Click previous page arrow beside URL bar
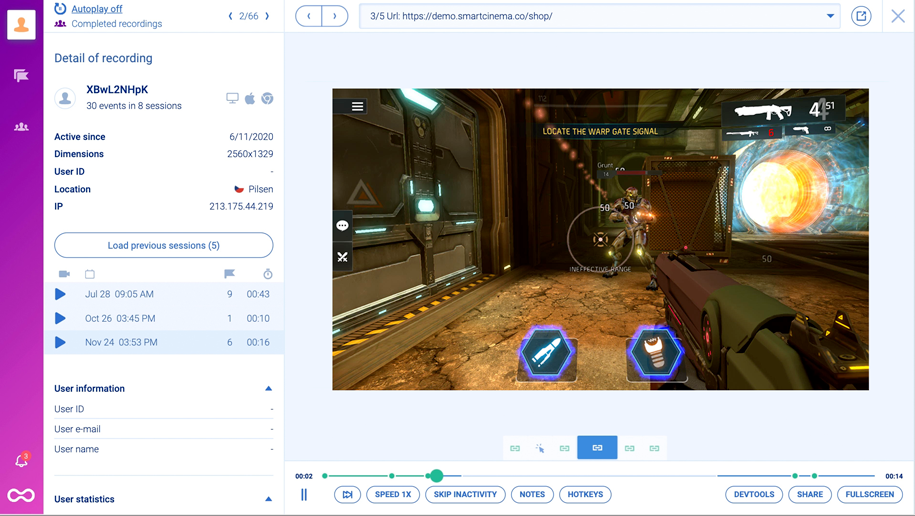 [309, 16]
